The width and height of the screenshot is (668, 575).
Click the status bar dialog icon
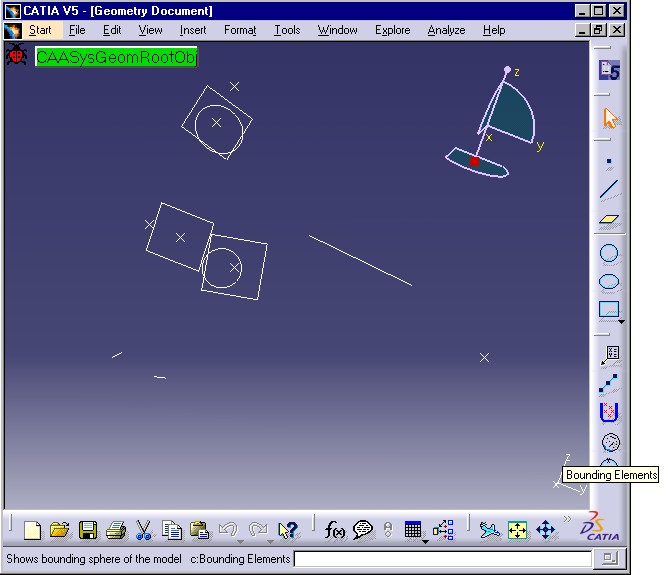coord(610,558)
